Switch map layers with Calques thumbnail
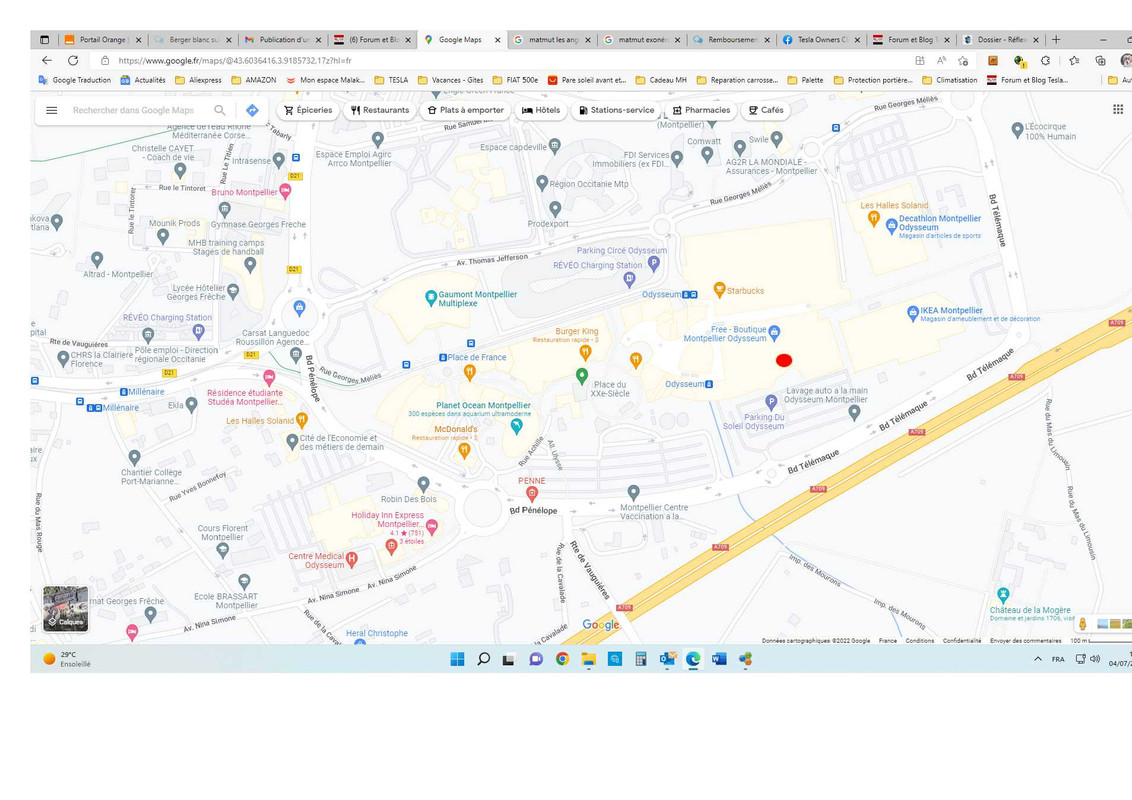Viewport: 1132px width, 800px height. click(66, 609)
